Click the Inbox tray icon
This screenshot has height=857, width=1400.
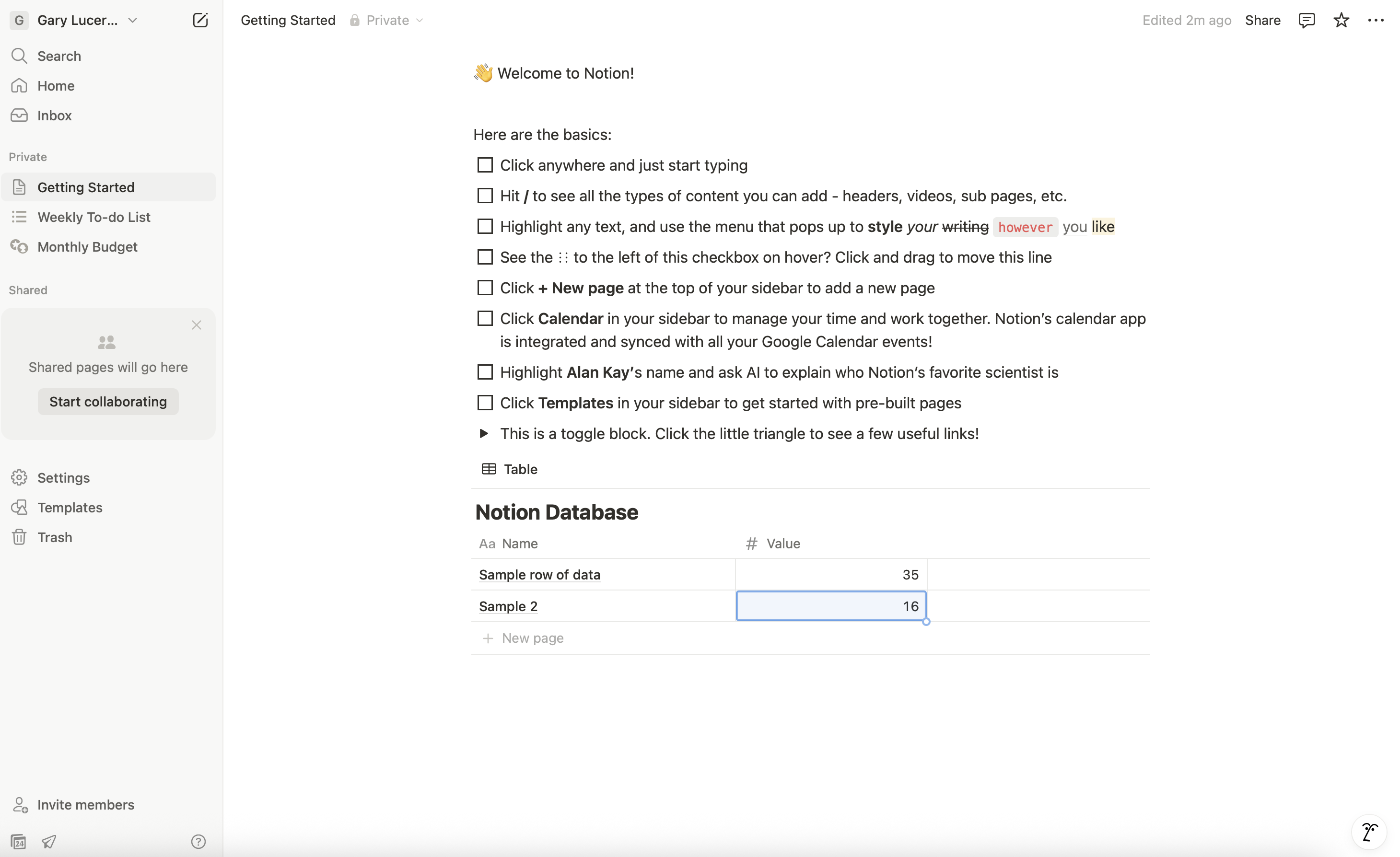click(x=19, y=116)
